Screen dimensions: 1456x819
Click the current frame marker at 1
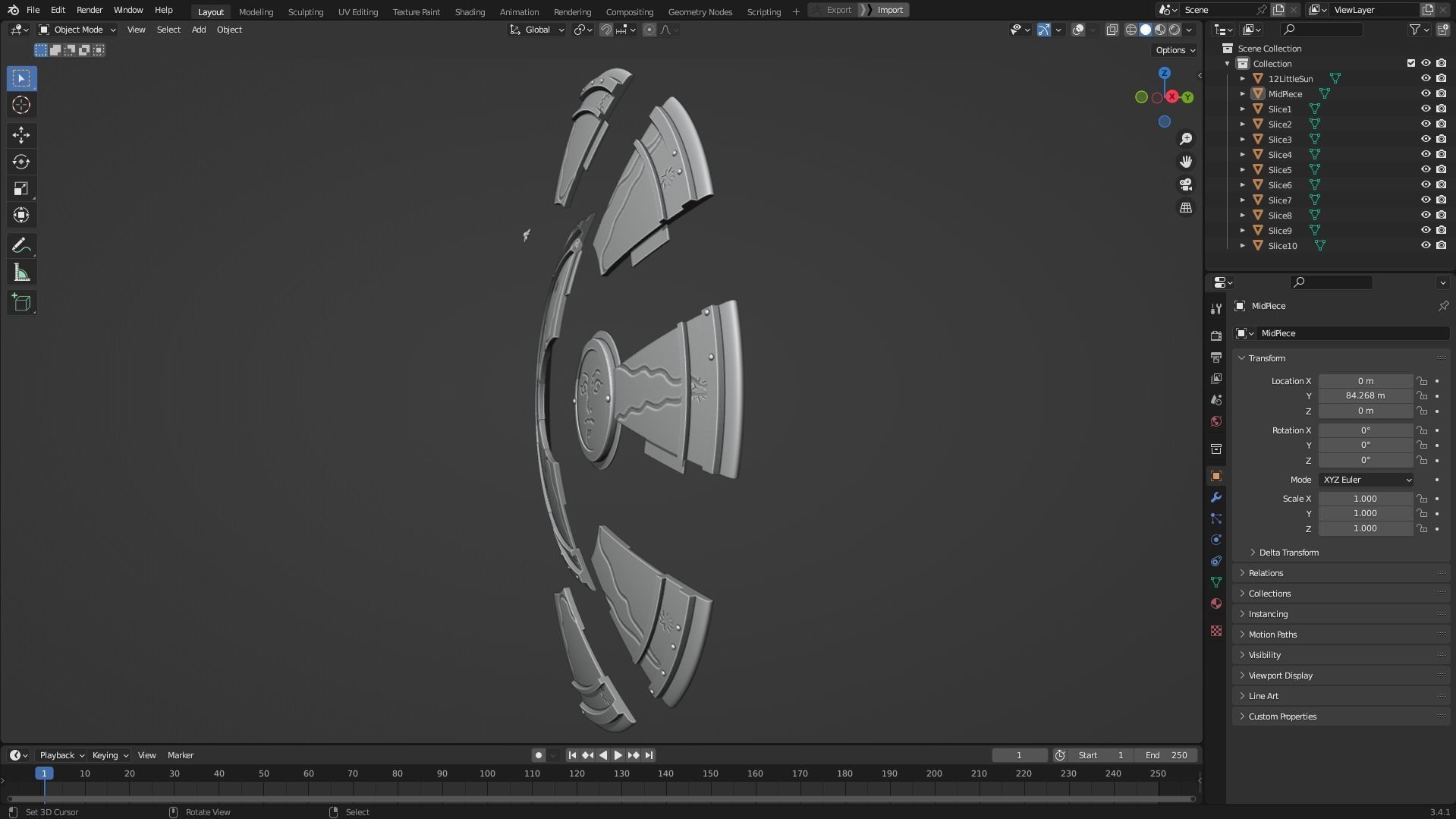[x=44, y=773]
